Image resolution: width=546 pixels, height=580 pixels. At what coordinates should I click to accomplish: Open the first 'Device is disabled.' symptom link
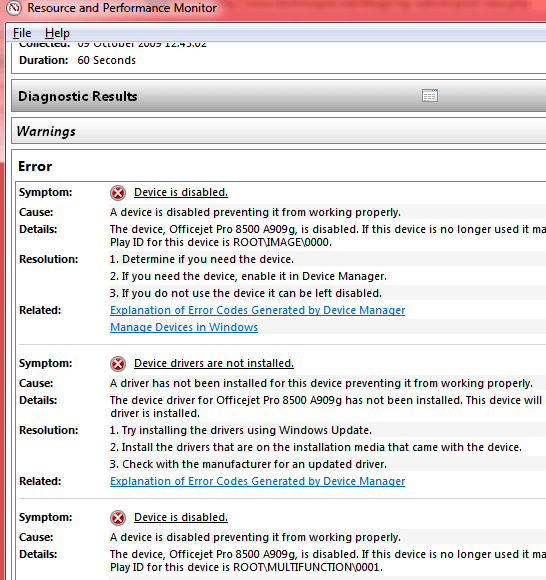pos(181,192)
